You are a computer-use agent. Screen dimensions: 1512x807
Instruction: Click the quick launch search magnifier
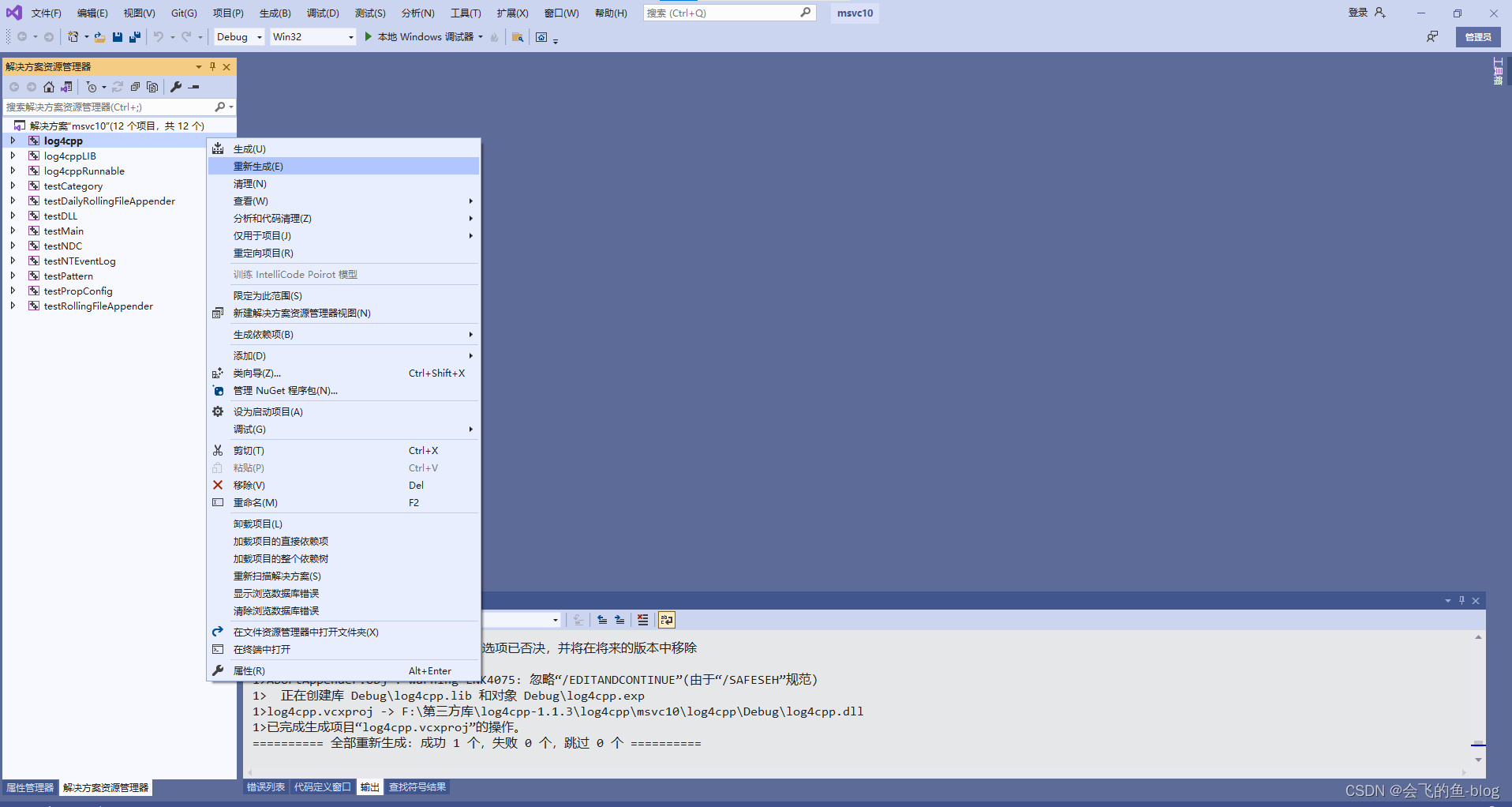pyautogui.click(x=805, y=13)
